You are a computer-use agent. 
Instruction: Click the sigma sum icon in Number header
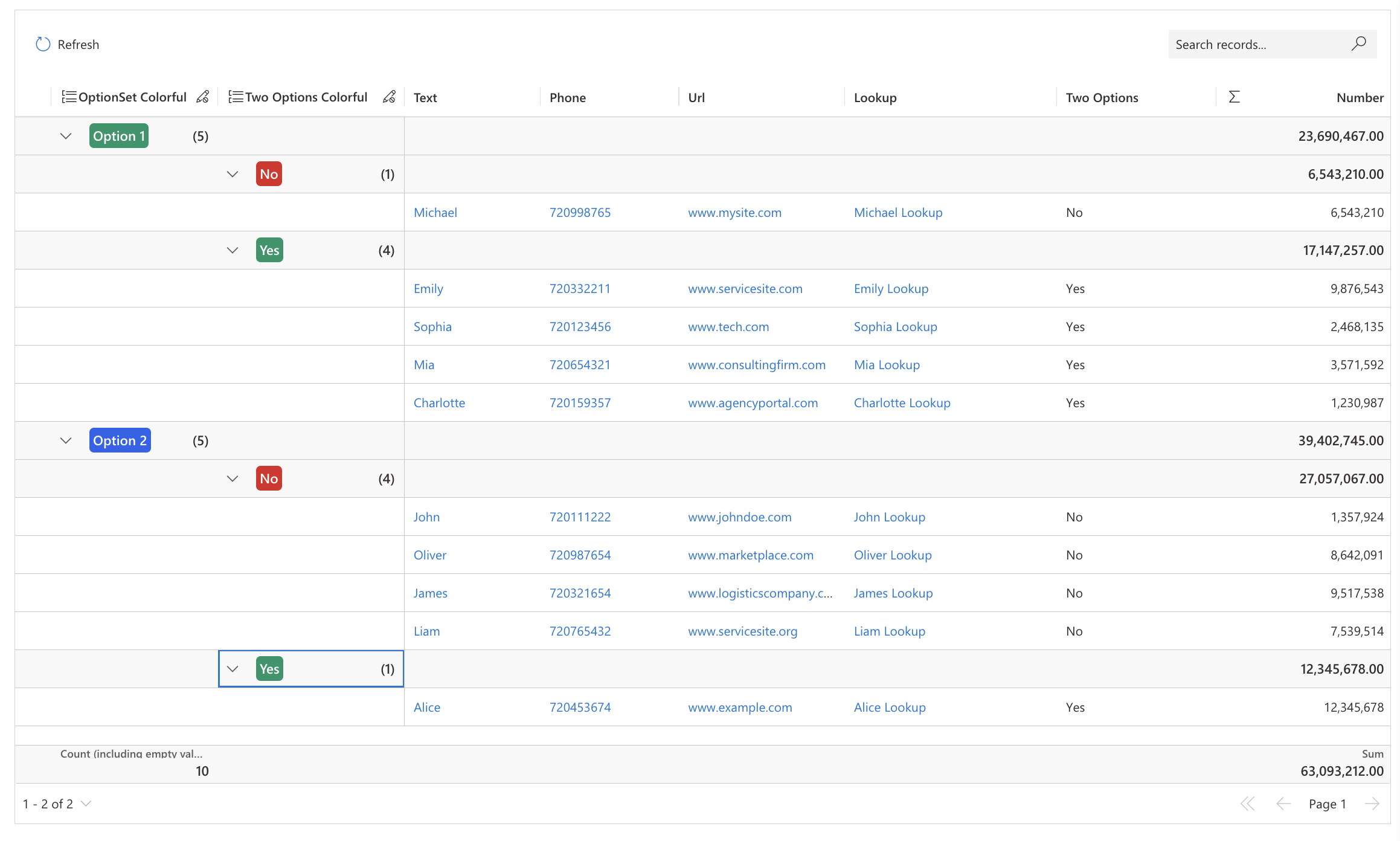[x=1234, y=97]
